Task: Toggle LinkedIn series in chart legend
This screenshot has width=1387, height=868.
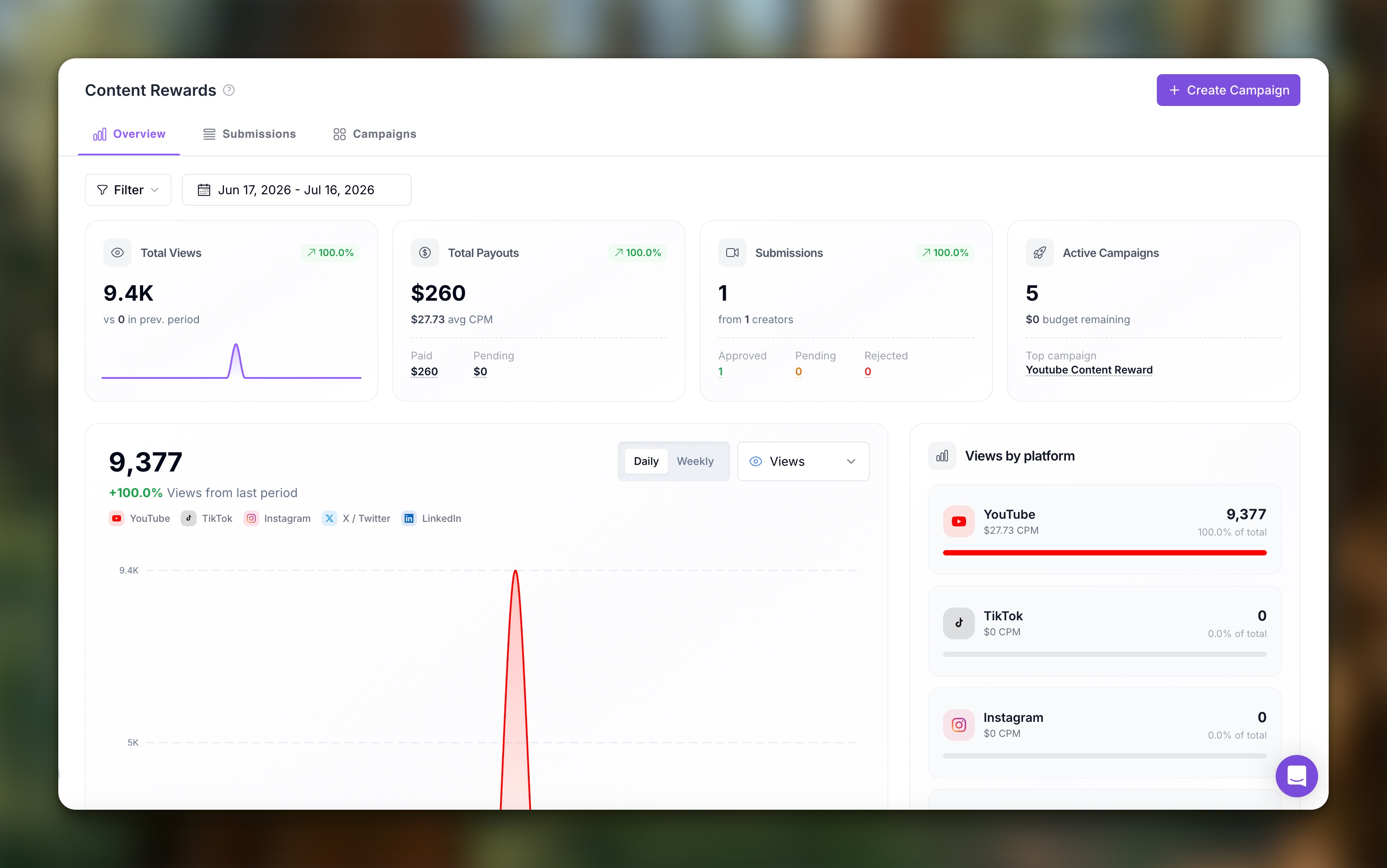Action: click(x=431, y=518)
